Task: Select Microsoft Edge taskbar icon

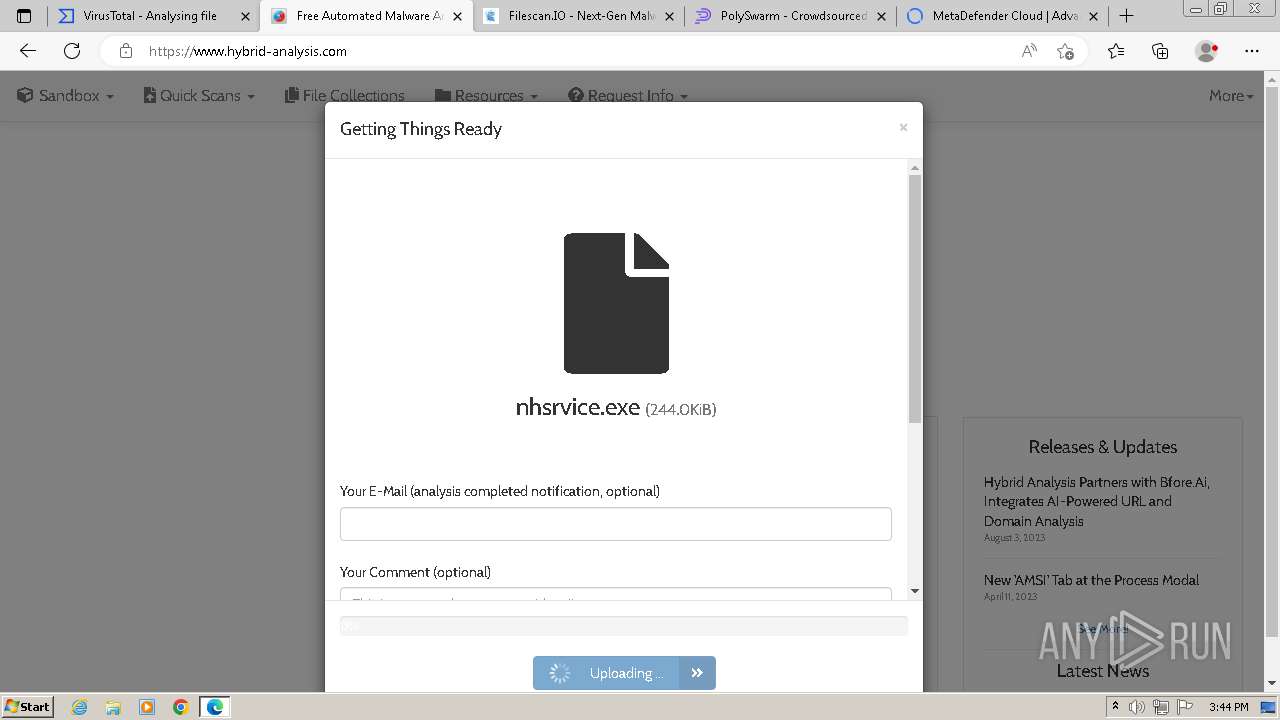Action: click(215, 707)
